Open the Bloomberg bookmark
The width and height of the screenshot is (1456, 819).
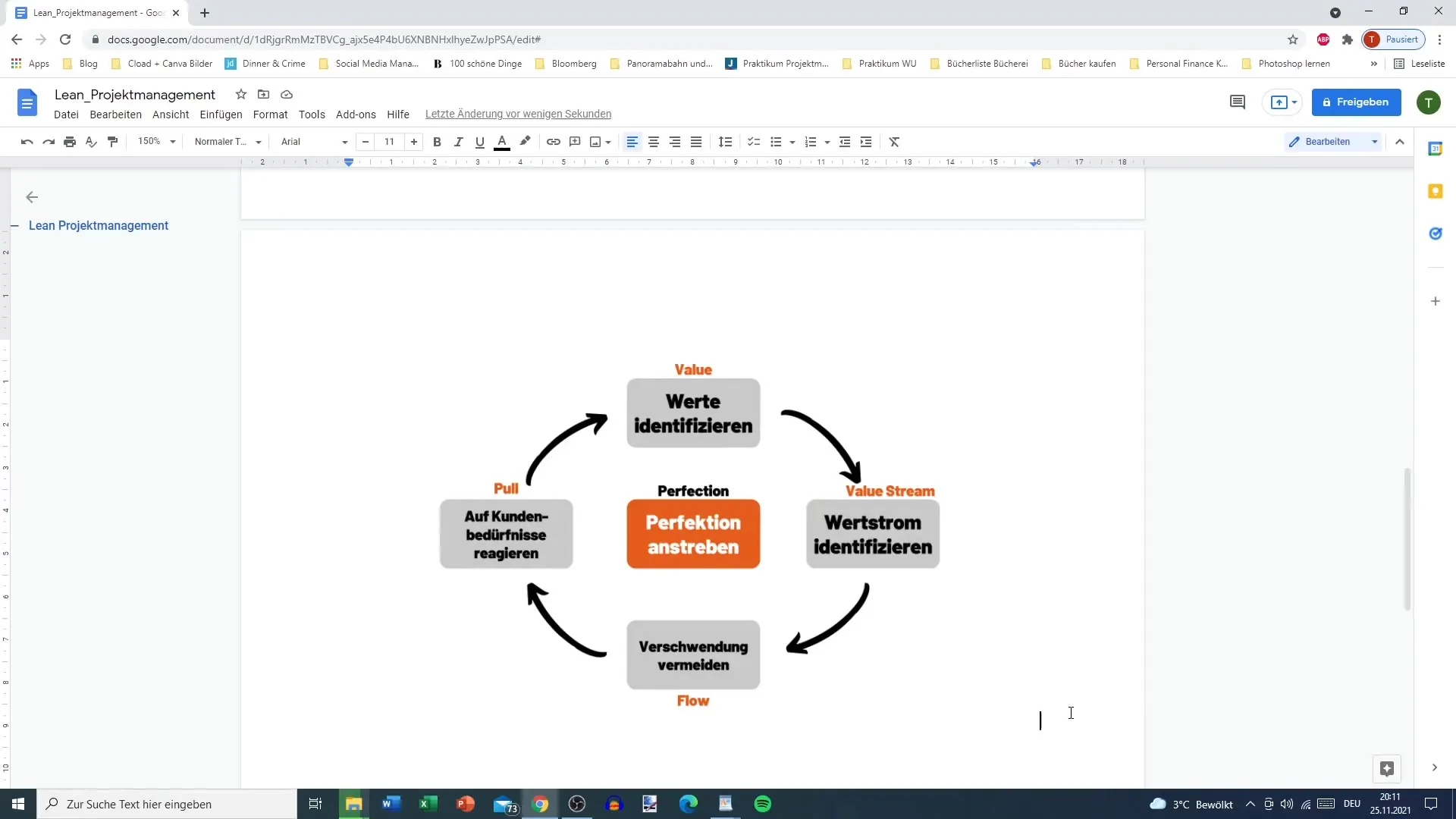566,64
